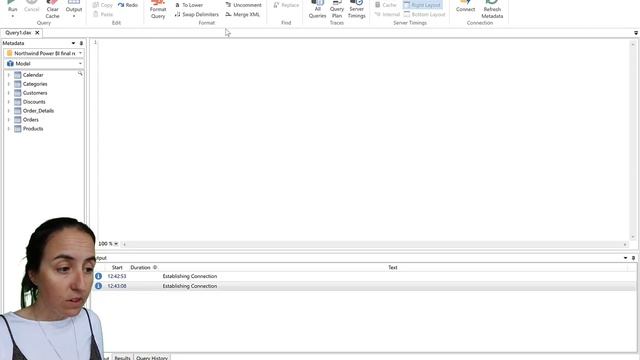Click the info icon on the 12:42:53 row
Image resolution: width=640 pixels, height=360 pixels.
(x=98, y=276)
